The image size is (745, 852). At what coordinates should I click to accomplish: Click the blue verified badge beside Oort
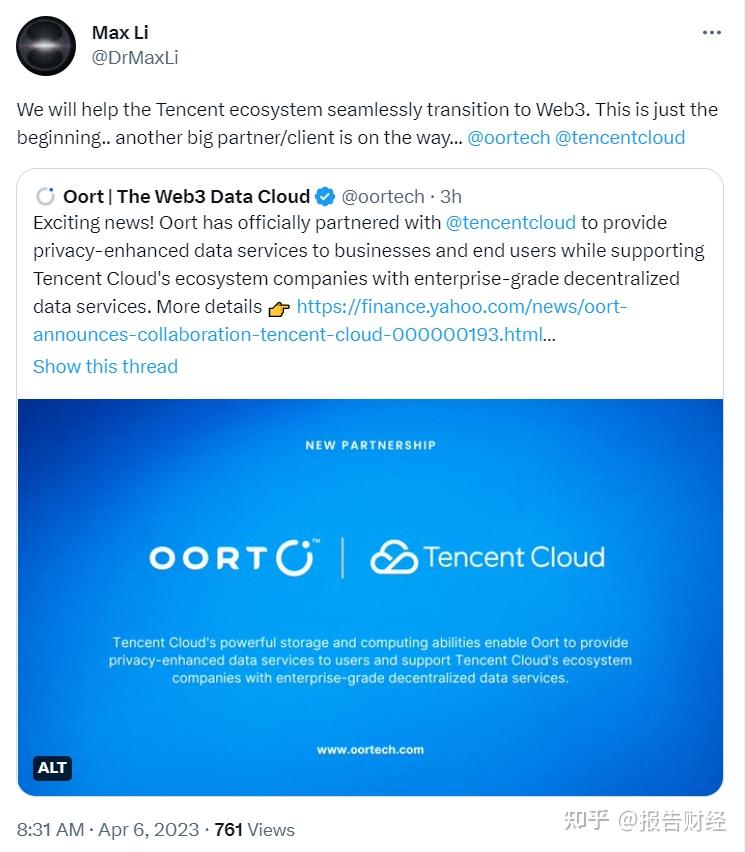pyautogui.click(x=326, y=196)
